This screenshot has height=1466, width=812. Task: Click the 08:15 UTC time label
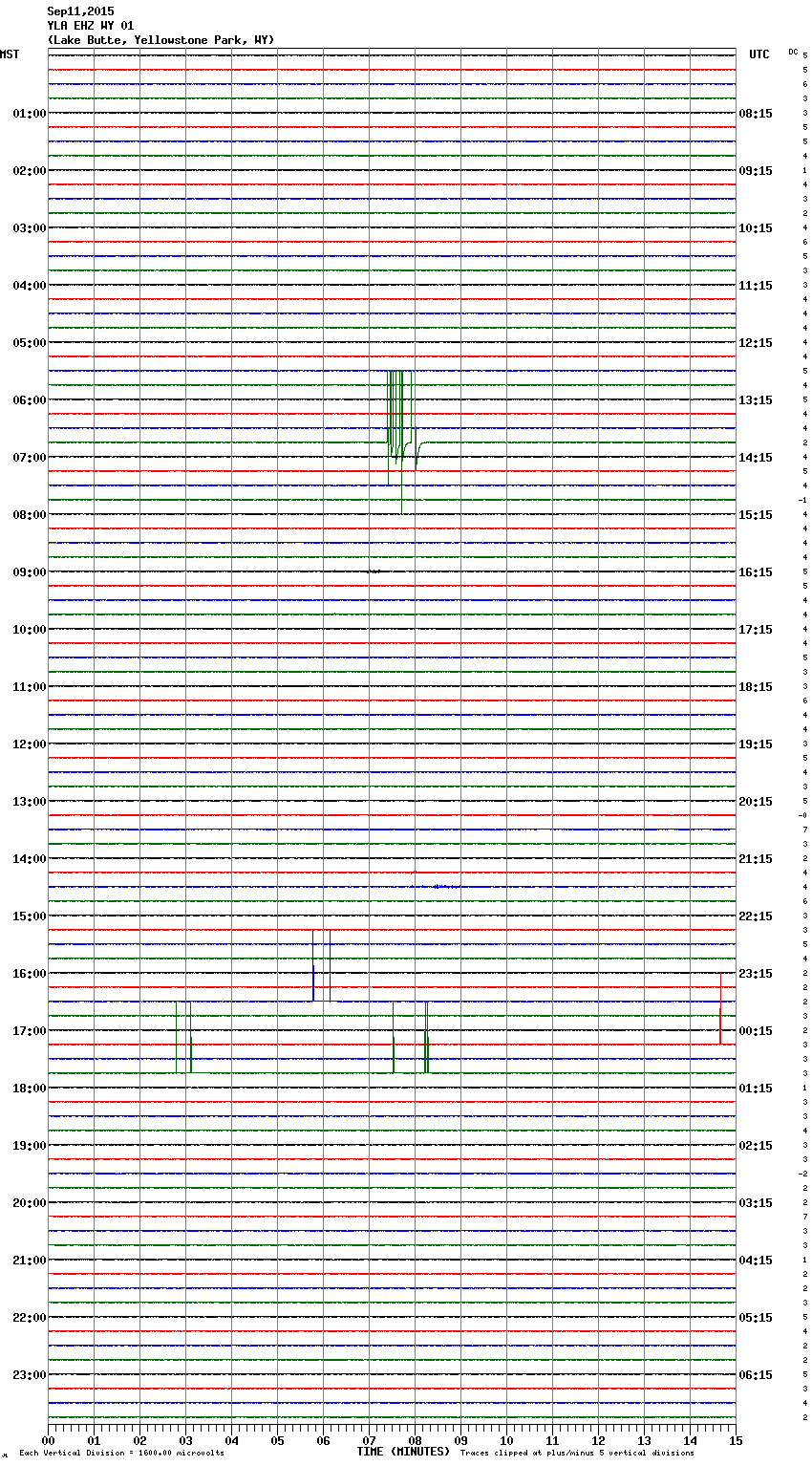click(756, 113)
